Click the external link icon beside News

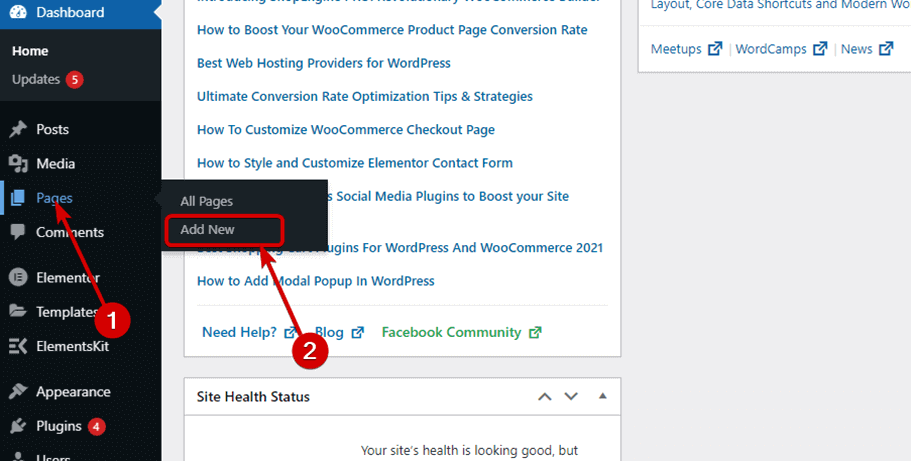tap(886, 49)
